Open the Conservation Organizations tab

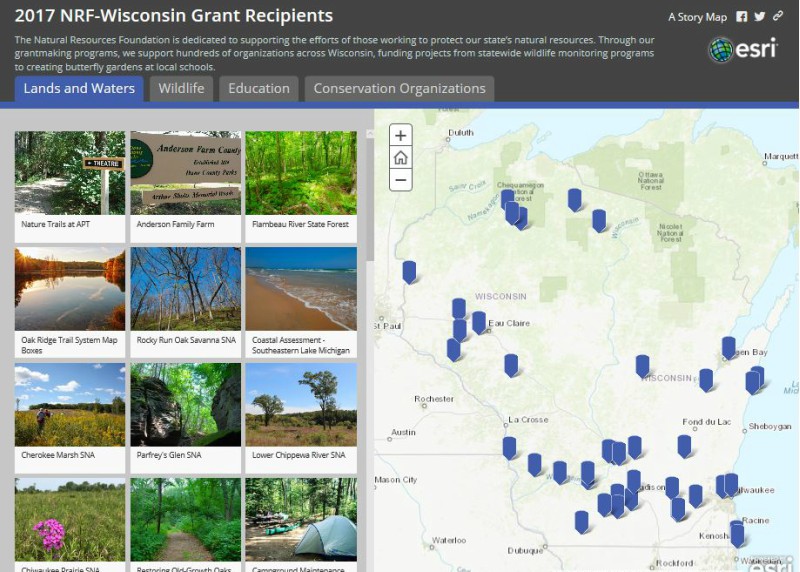click(399, 89)
